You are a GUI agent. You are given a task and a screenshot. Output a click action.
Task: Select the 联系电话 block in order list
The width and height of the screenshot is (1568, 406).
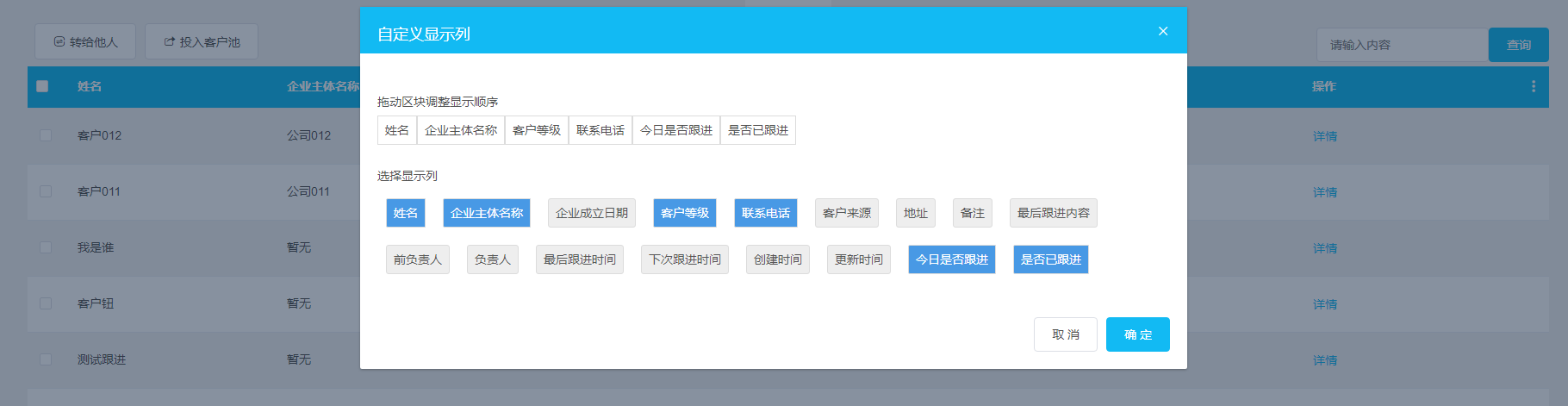point(600,130)
